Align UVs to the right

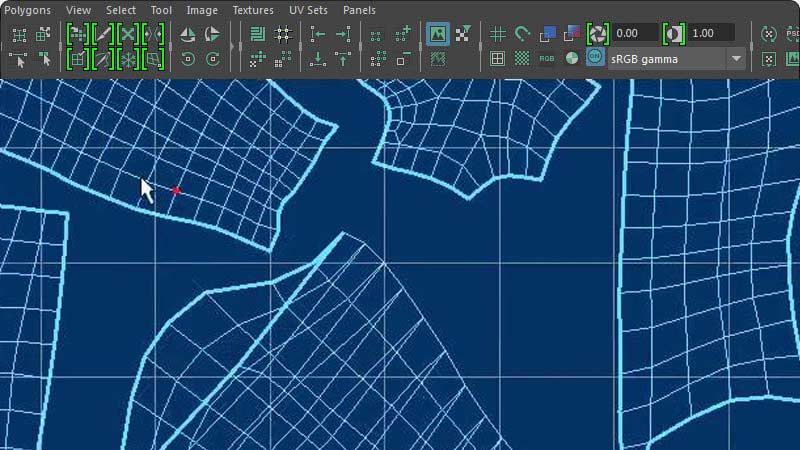(x=343, y=34)
